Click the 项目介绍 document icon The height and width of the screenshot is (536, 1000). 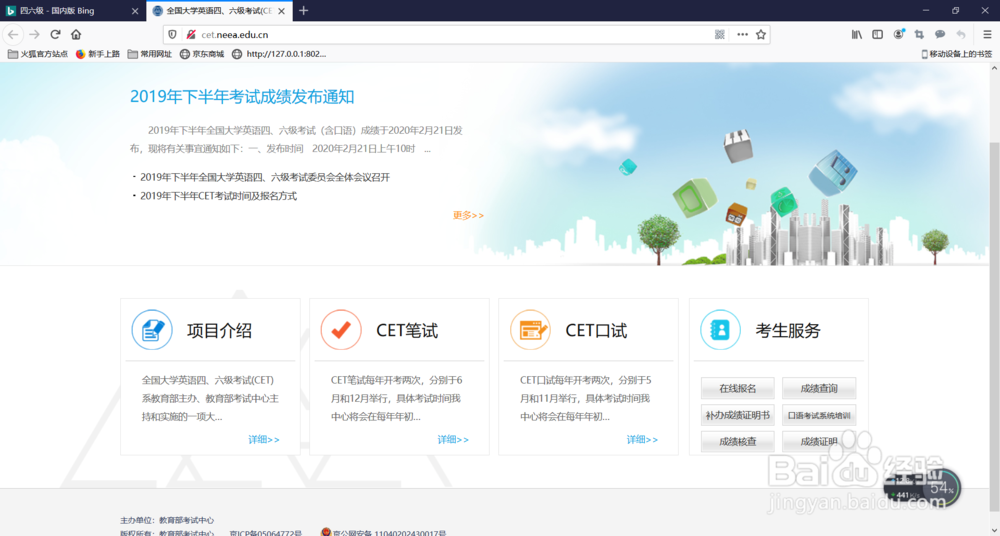pos(152,330)
